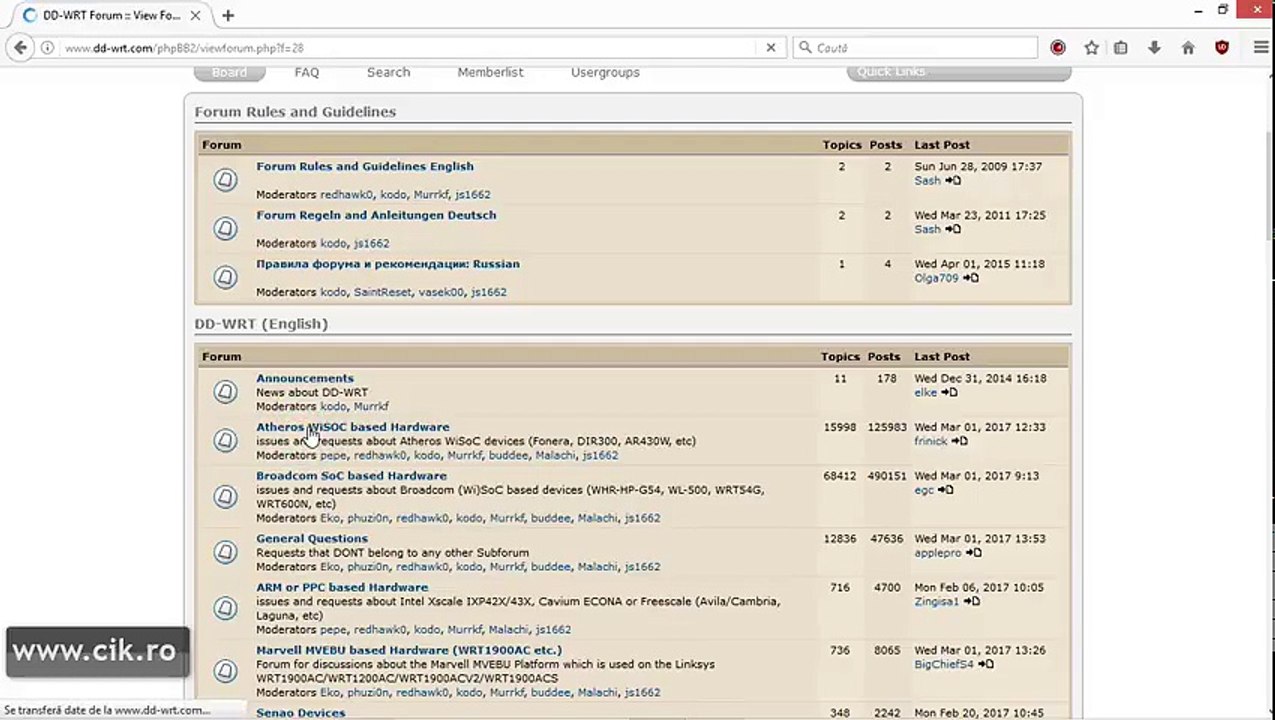Viewport: 1275px width, 720px height.
Task: View latest post icon next to elke
Action: (x=949, y=392)
